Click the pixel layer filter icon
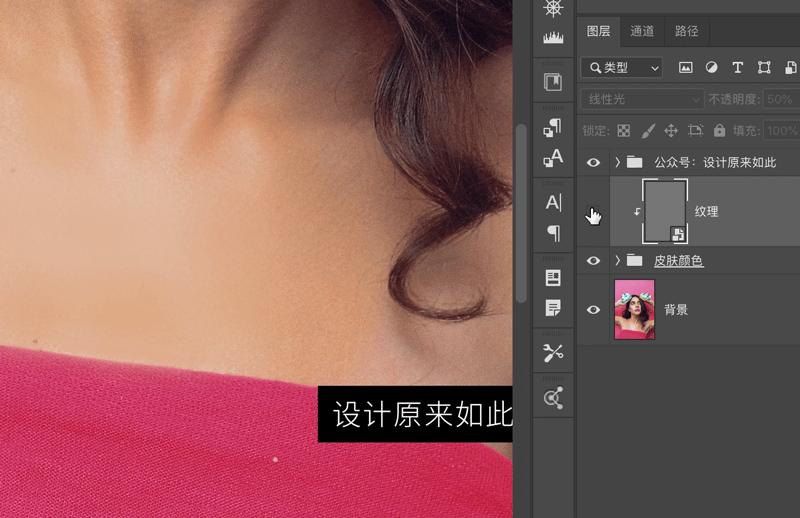The image size is (800, 518). point(686,68)
